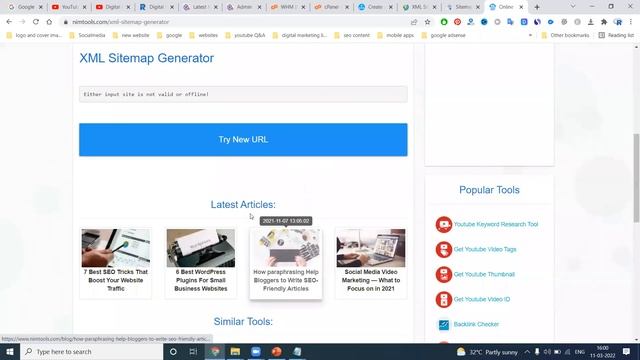Open the Social Media Video Marketing article thumbnail
Image resolution: width=640 pixels, height=360 pixels.
tap(371, 248)
